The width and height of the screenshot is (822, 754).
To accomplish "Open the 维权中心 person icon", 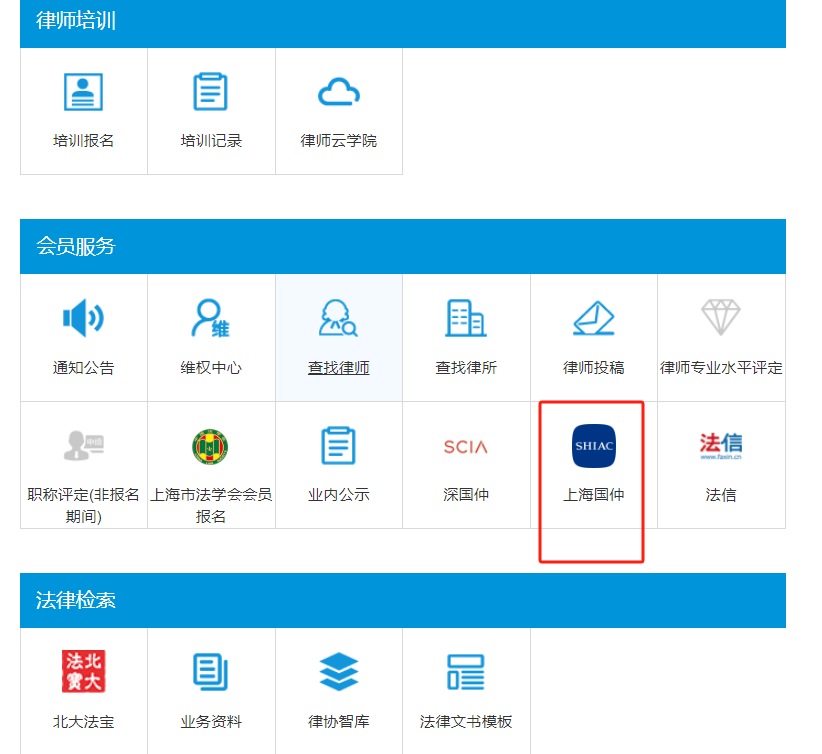I will click(211, 319).
